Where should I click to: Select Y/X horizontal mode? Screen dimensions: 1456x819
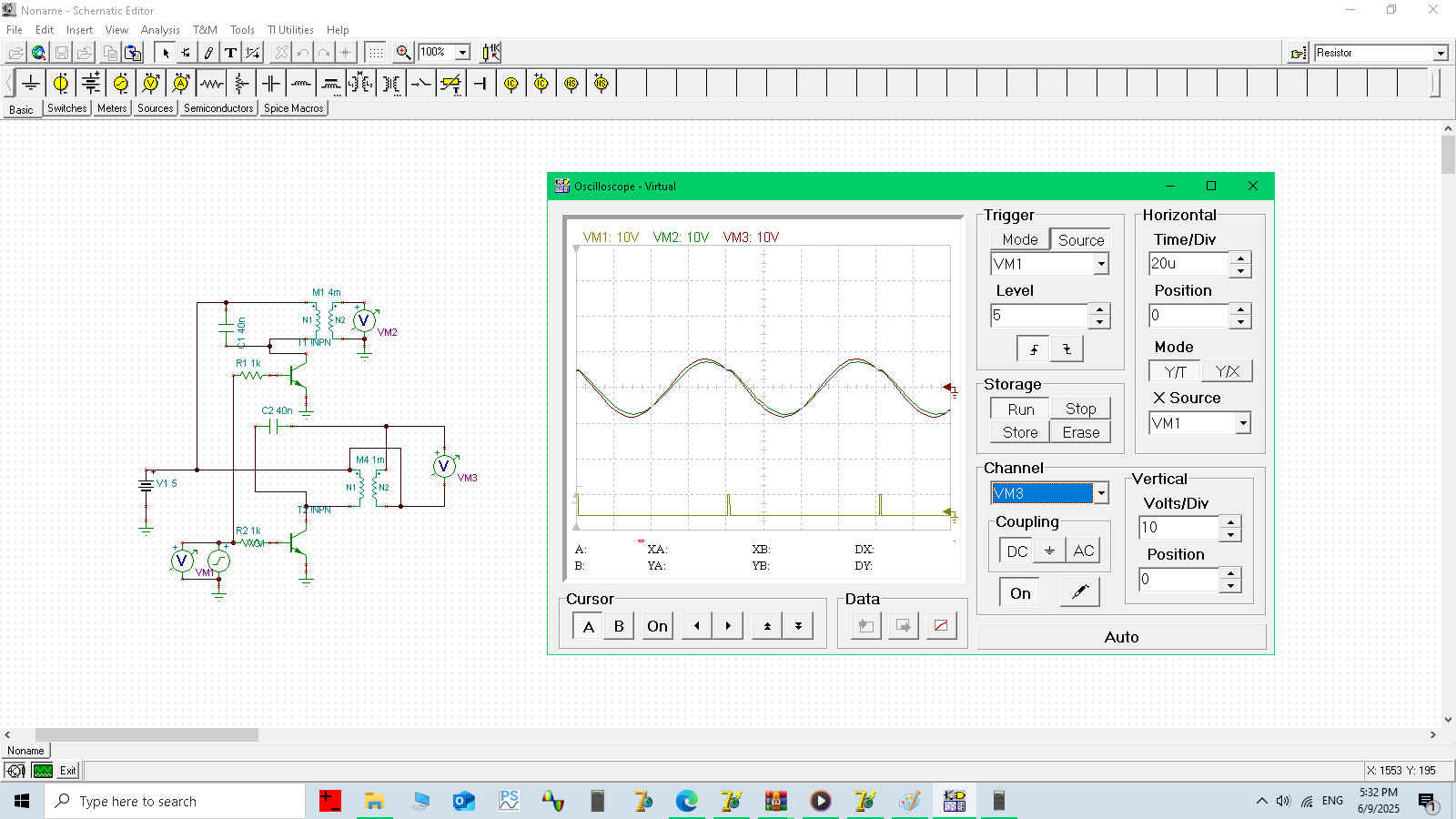[x=1228, y=371]
